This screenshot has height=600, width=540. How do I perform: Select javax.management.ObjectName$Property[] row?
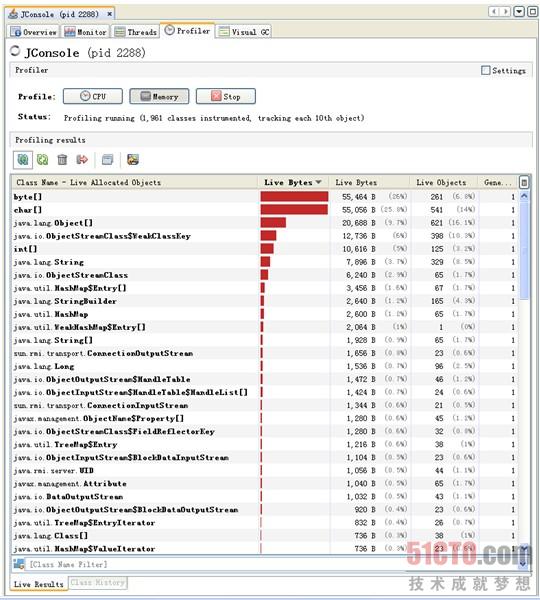coord(265,418)
